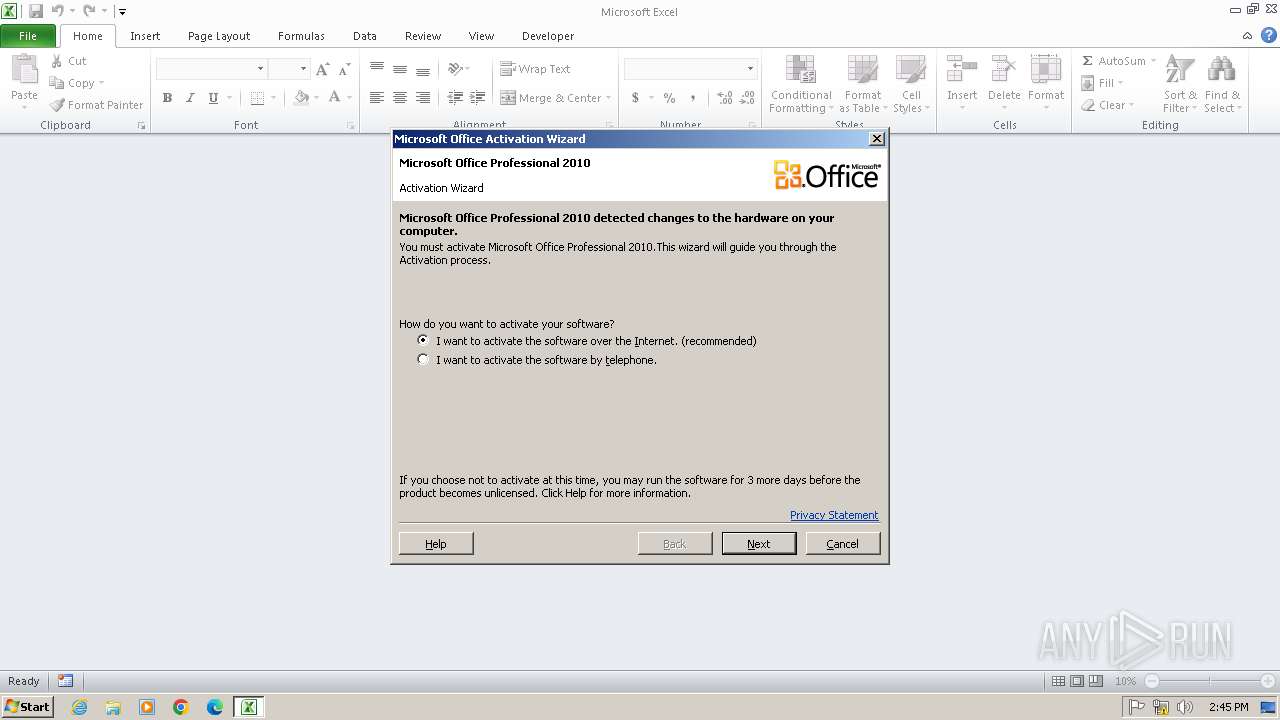
Task: Open the Privacy Statement link
Action: (834, 515)
